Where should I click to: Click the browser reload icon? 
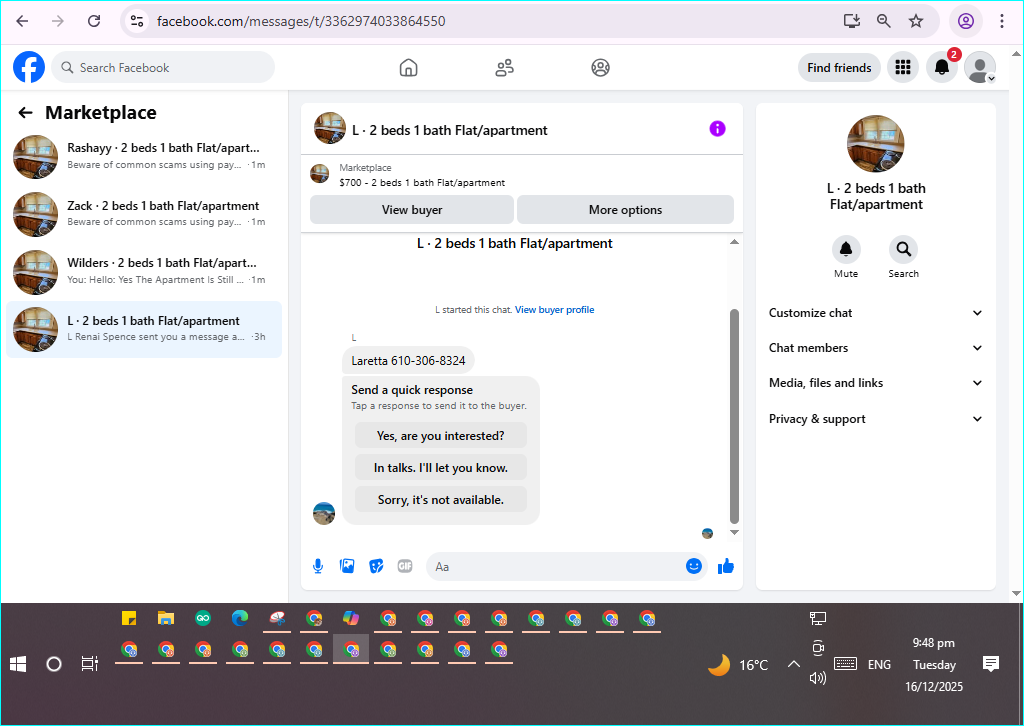[94, 21]
